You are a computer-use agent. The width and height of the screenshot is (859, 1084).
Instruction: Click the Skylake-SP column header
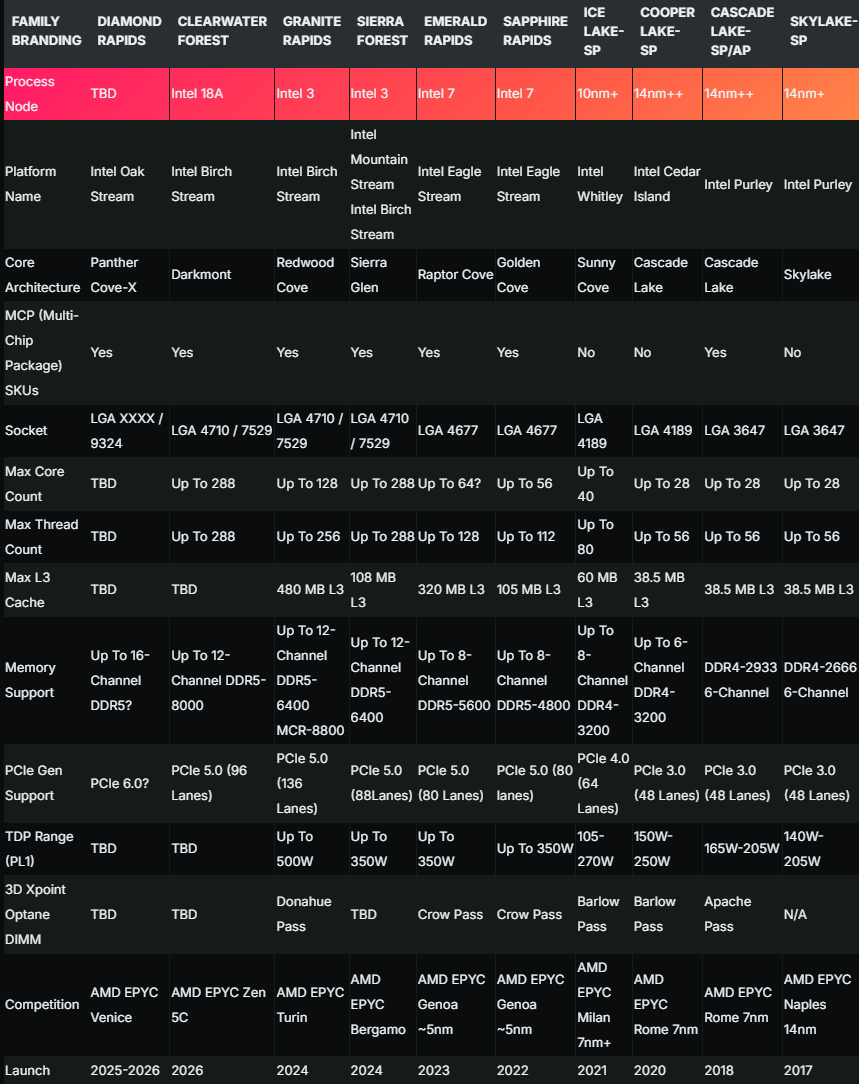point(822,31)
